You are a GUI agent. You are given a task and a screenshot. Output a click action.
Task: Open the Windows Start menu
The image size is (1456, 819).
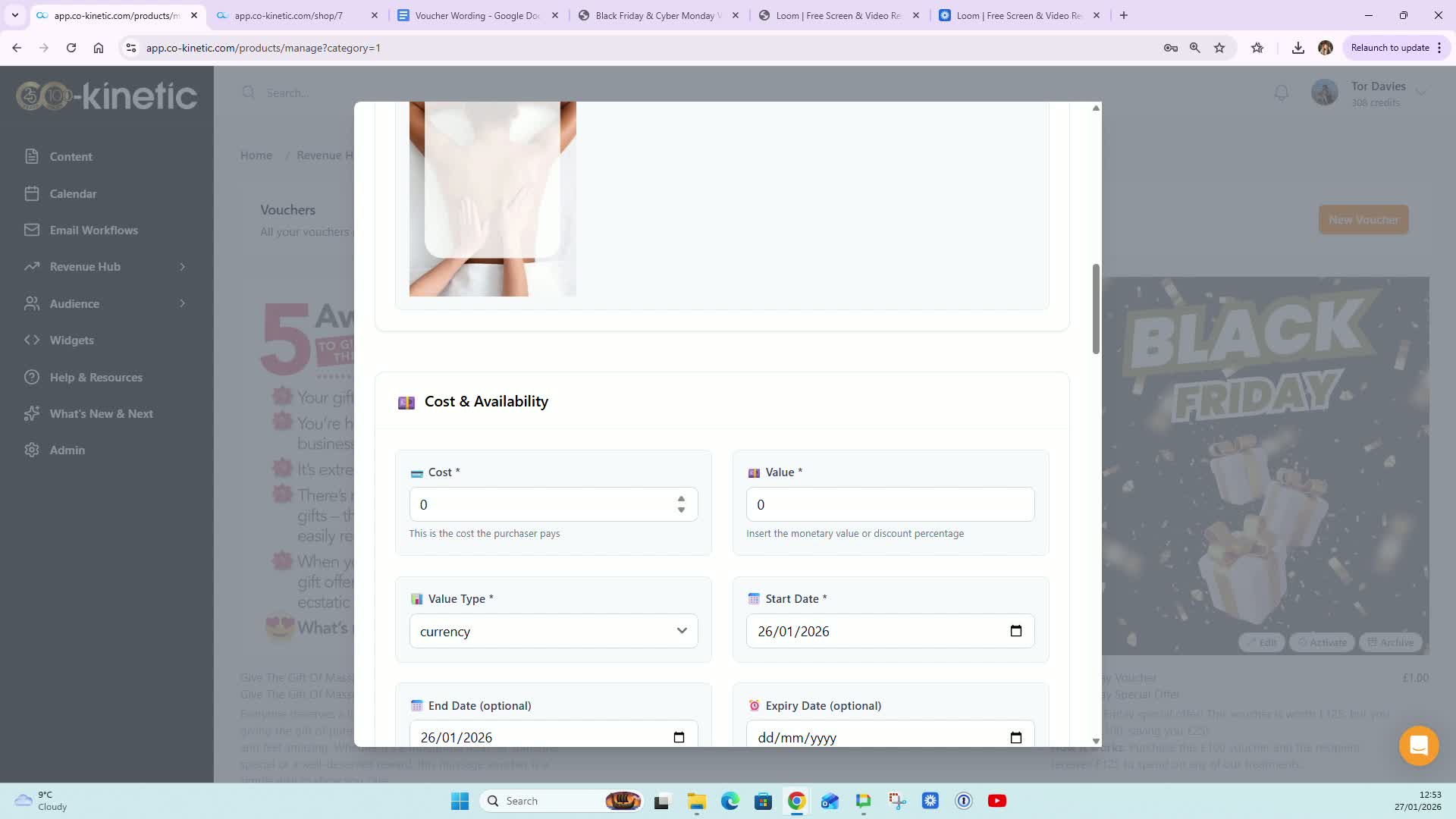tap(460, 801)
